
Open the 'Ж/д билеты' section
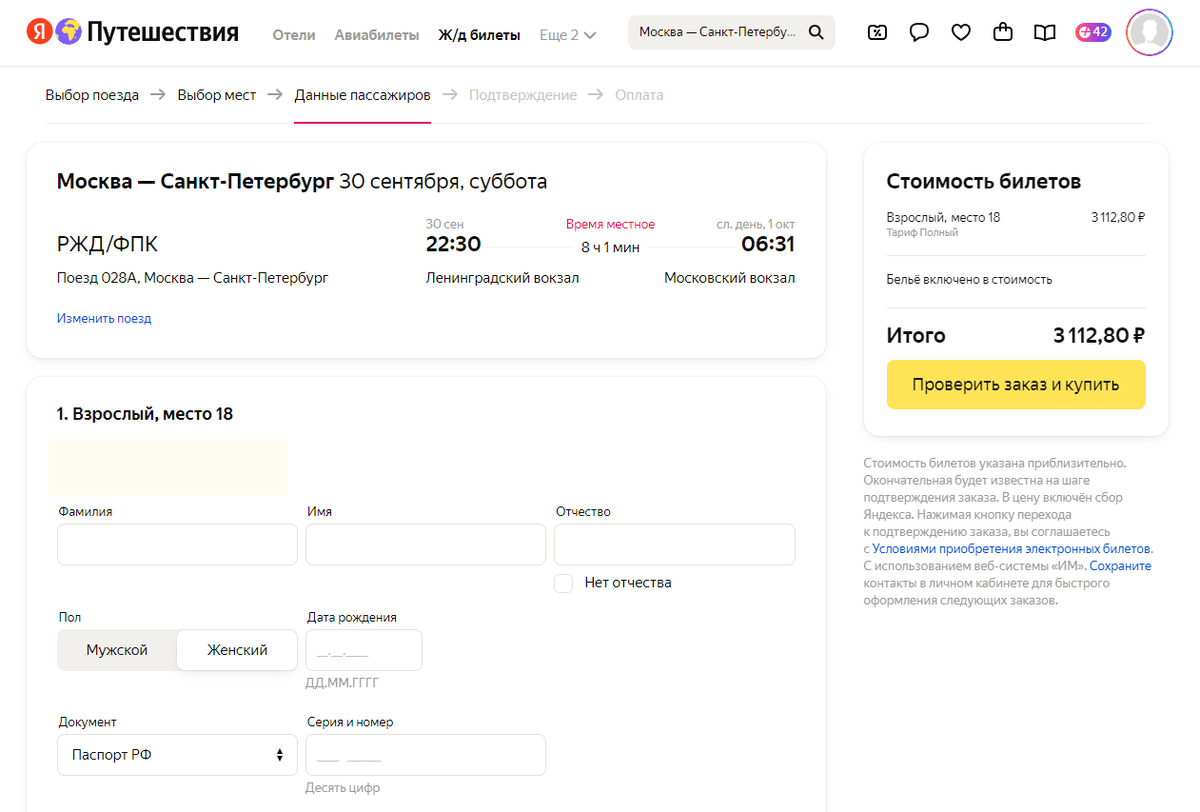coord(479,35)
